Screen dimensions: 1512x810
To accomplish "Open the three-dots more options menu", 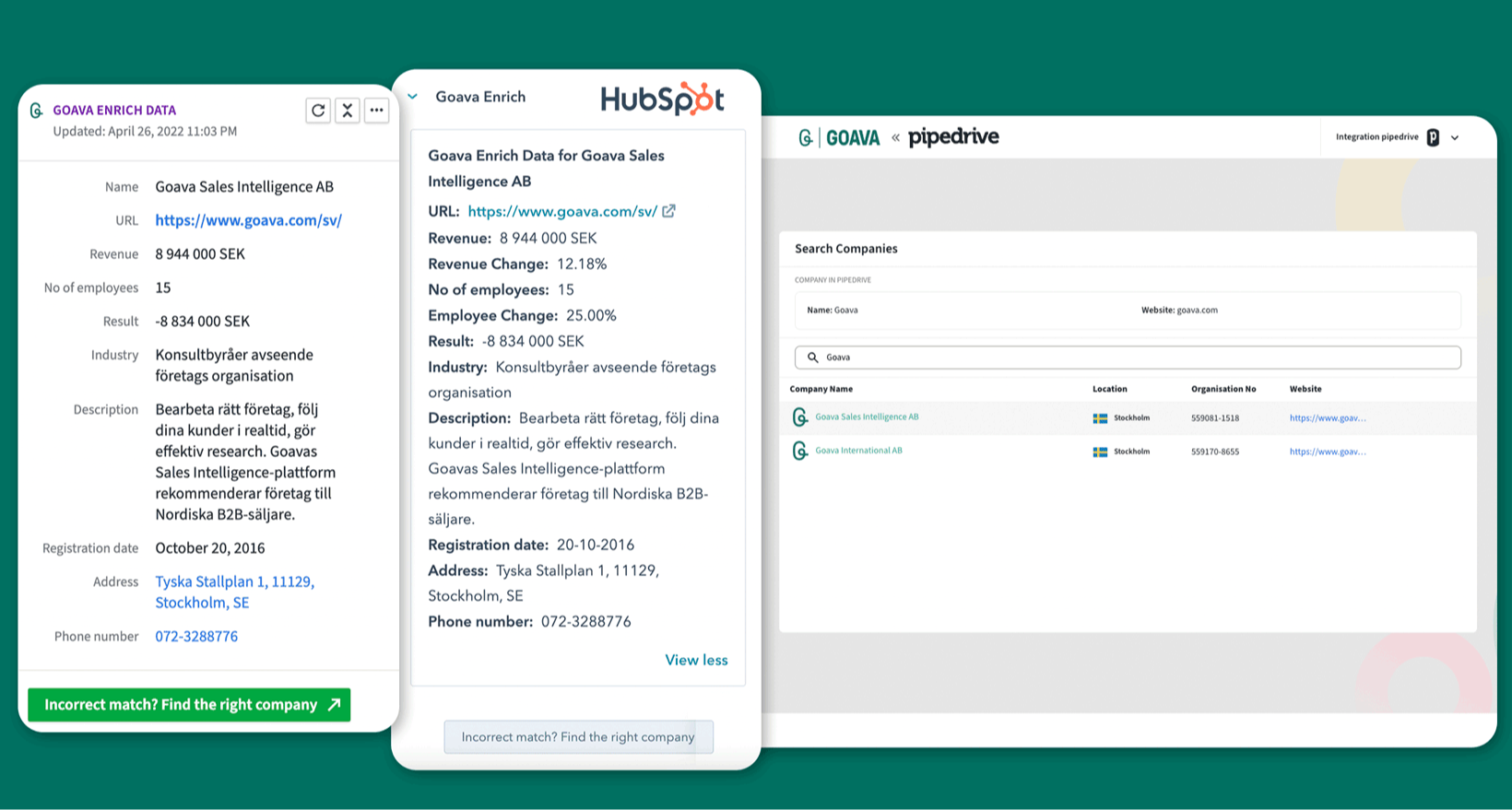I will tap(376, 111).
